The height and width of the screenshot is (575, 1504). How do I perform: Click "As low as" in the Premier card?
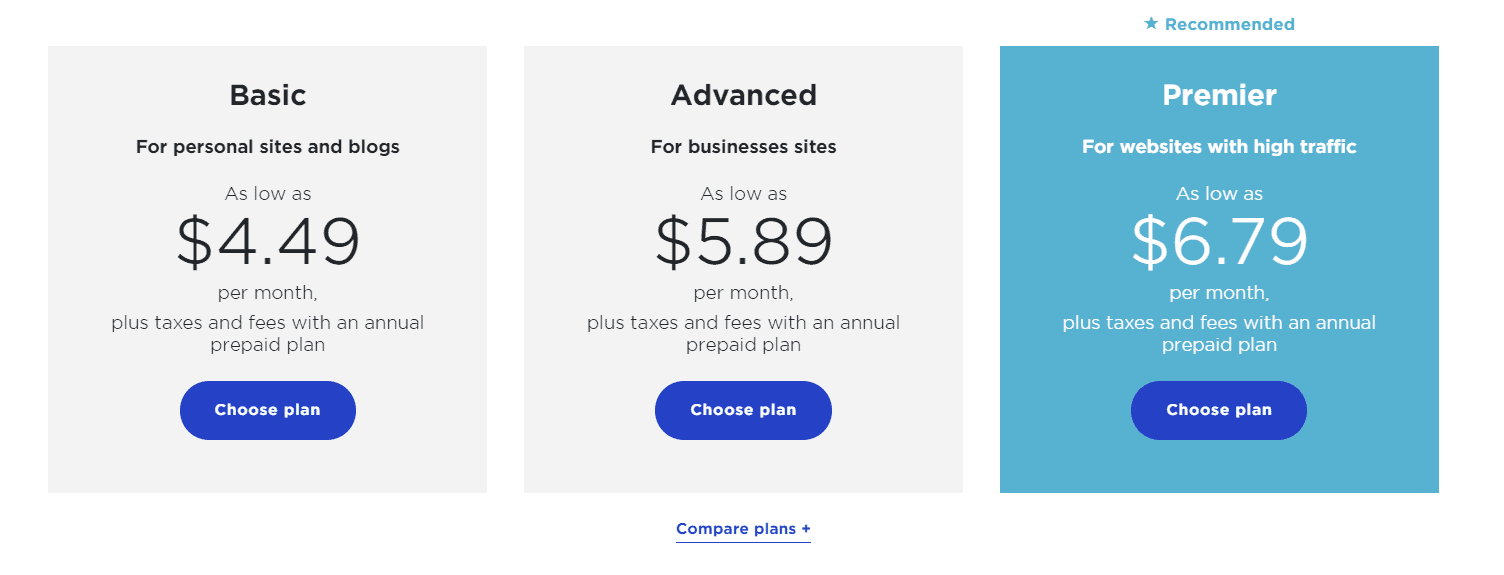click(1219, 194)
